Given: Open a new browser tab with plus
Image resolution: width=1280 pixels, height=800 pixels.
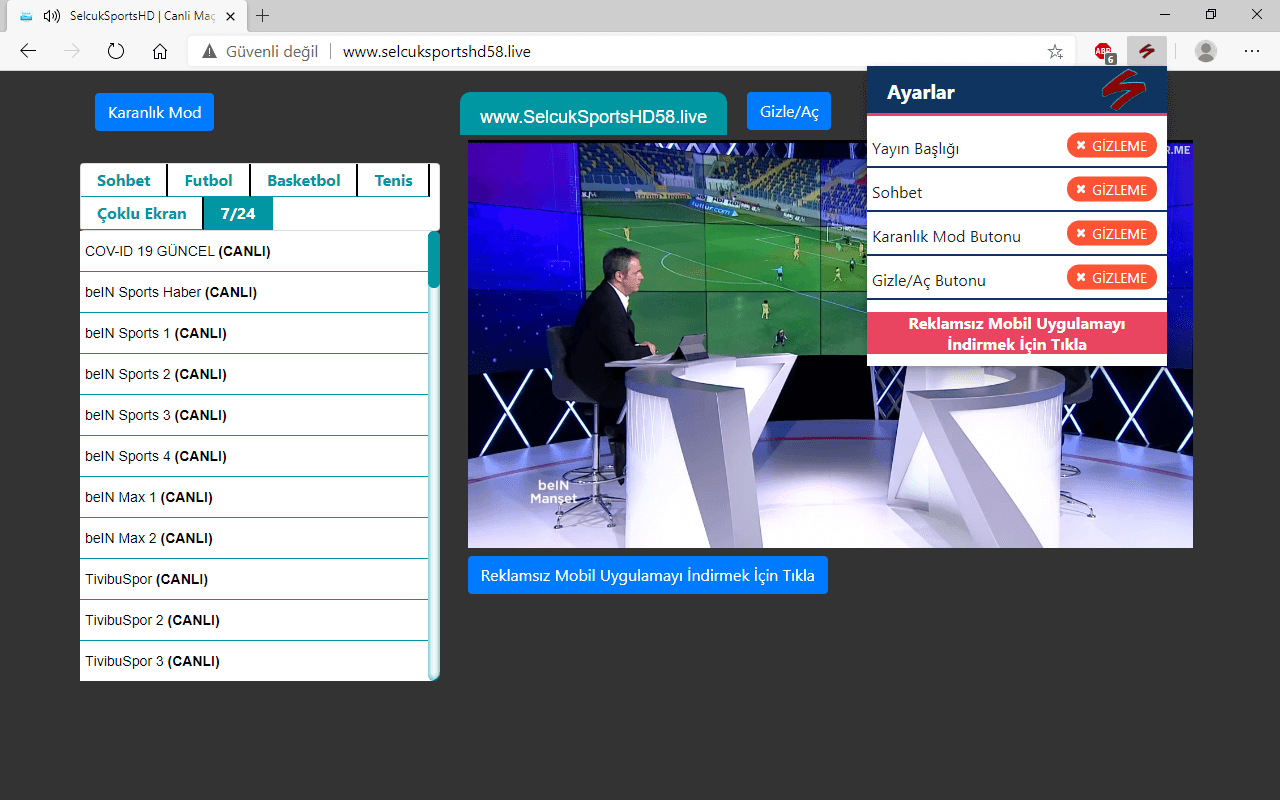Looking at the screenshot, I should tap(263, 16).
